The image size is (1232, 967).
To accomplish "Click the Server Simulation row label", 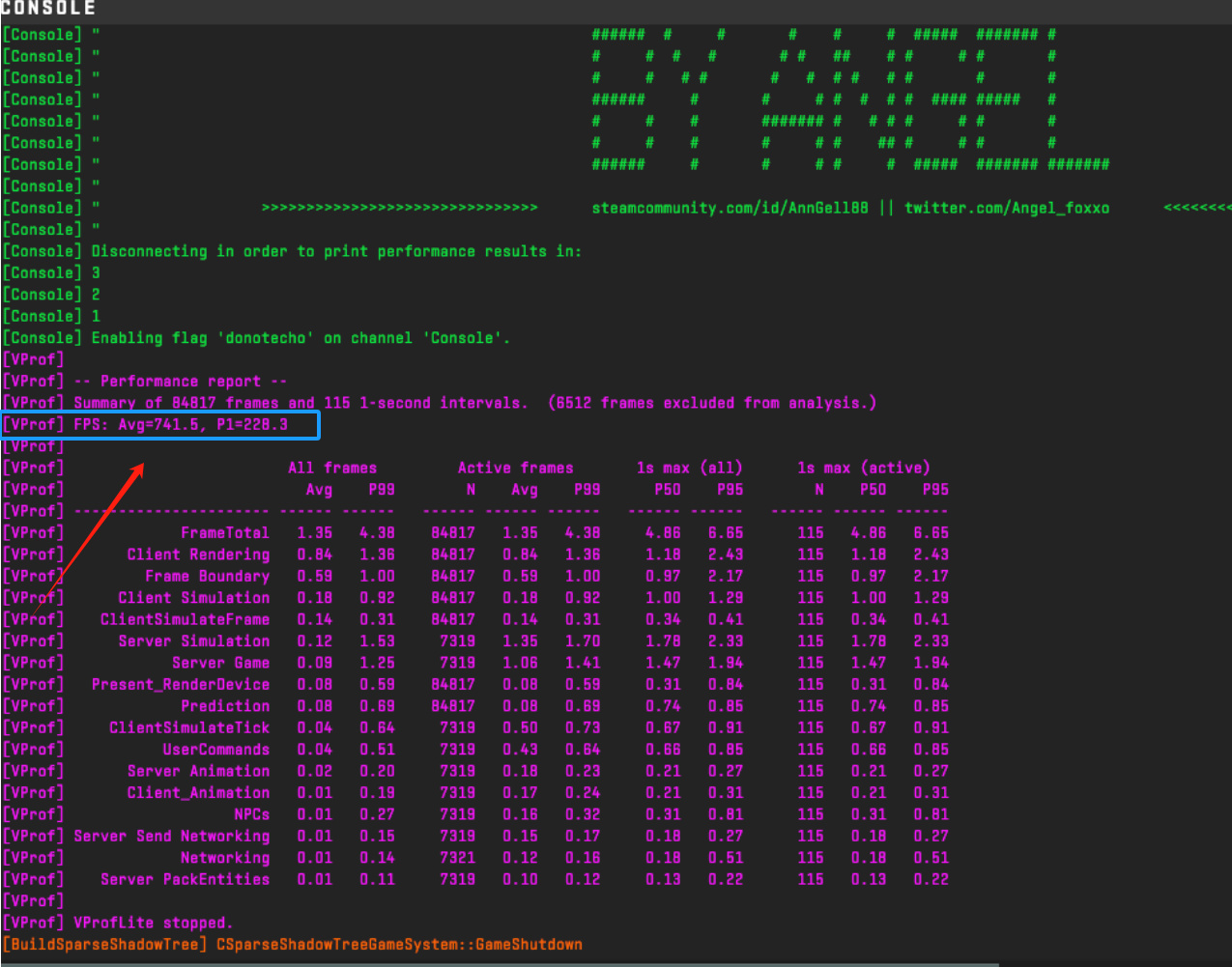I will pos(194,641).
